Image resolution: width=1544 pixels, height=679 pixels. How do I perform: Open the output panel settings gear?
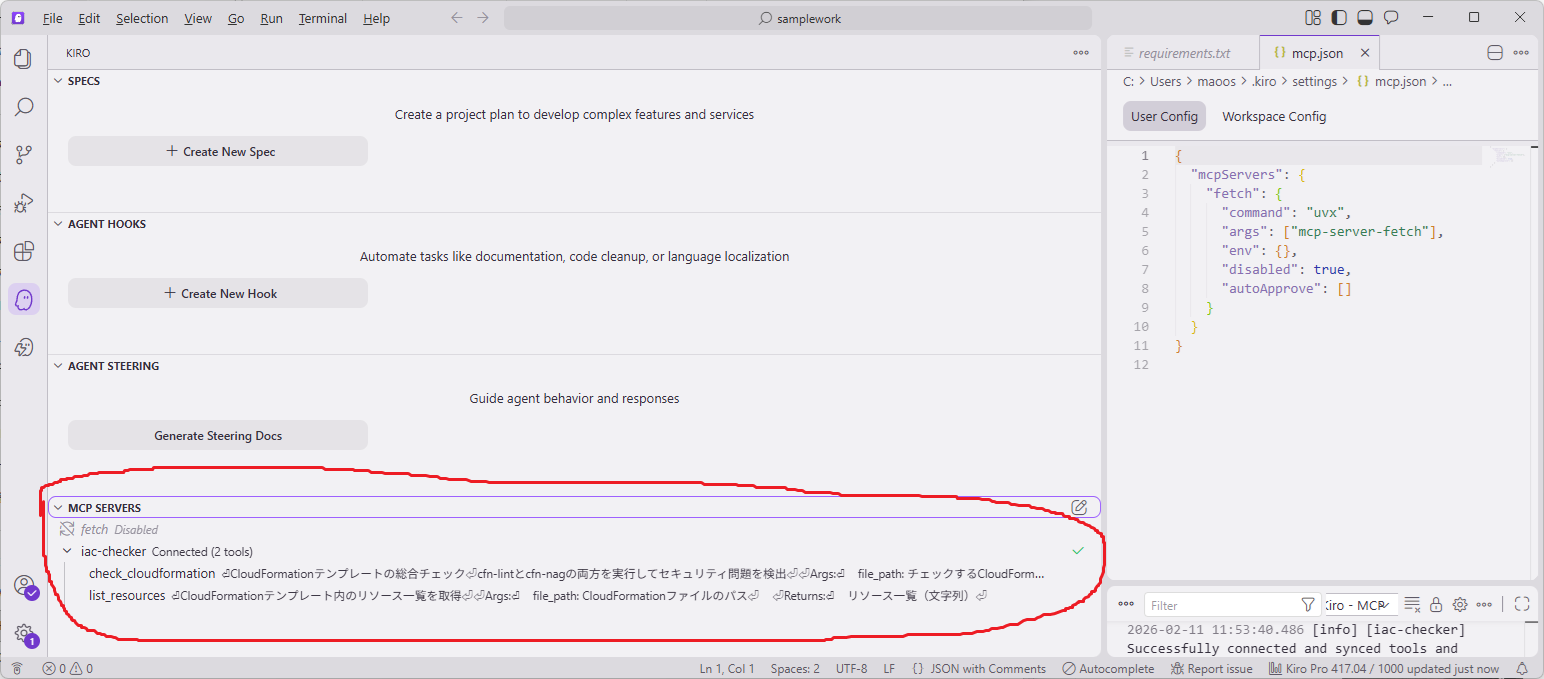point(1460,604)
